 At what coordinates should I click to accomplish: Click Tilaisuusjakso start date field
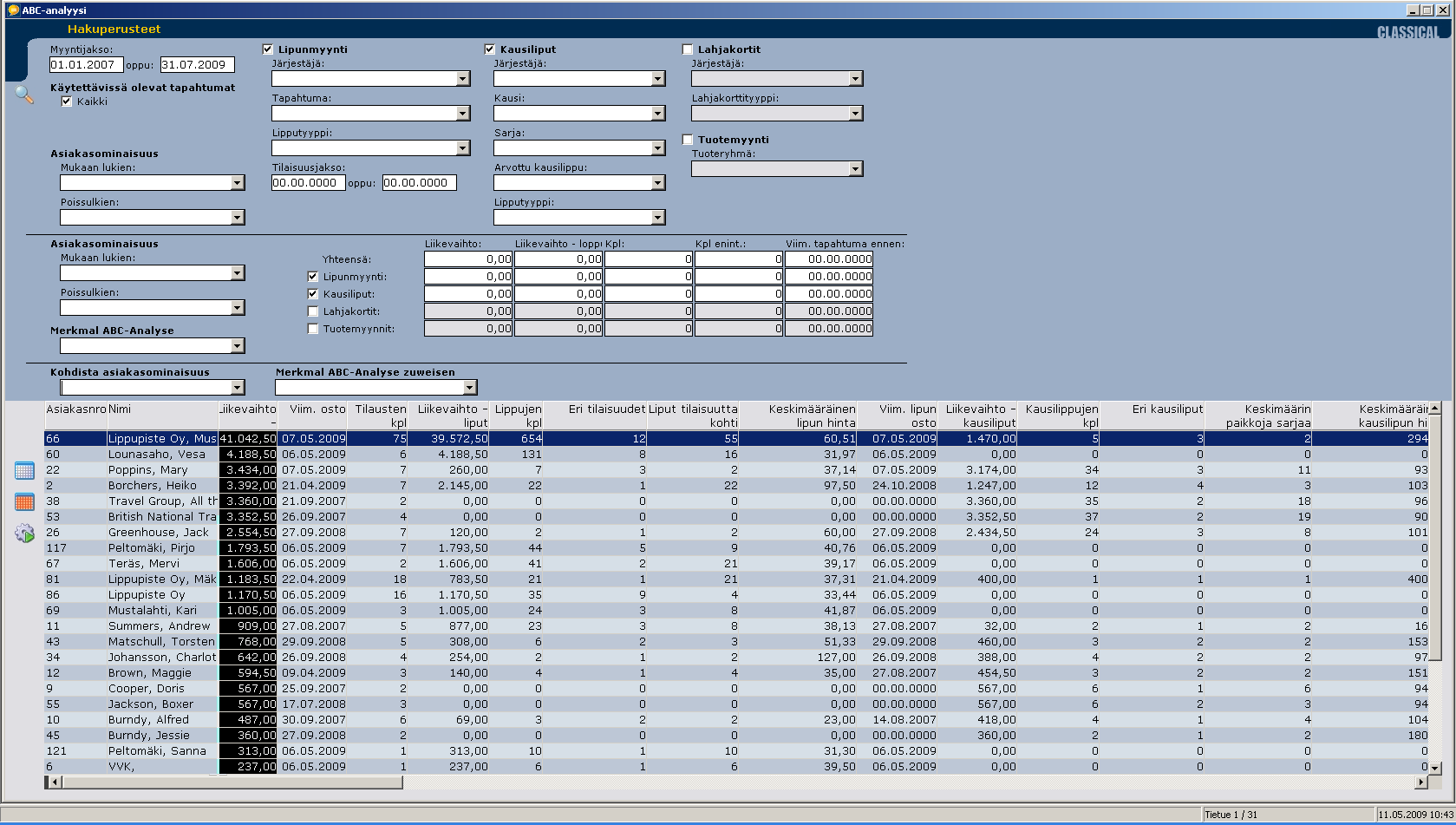[x=309, y=183]
